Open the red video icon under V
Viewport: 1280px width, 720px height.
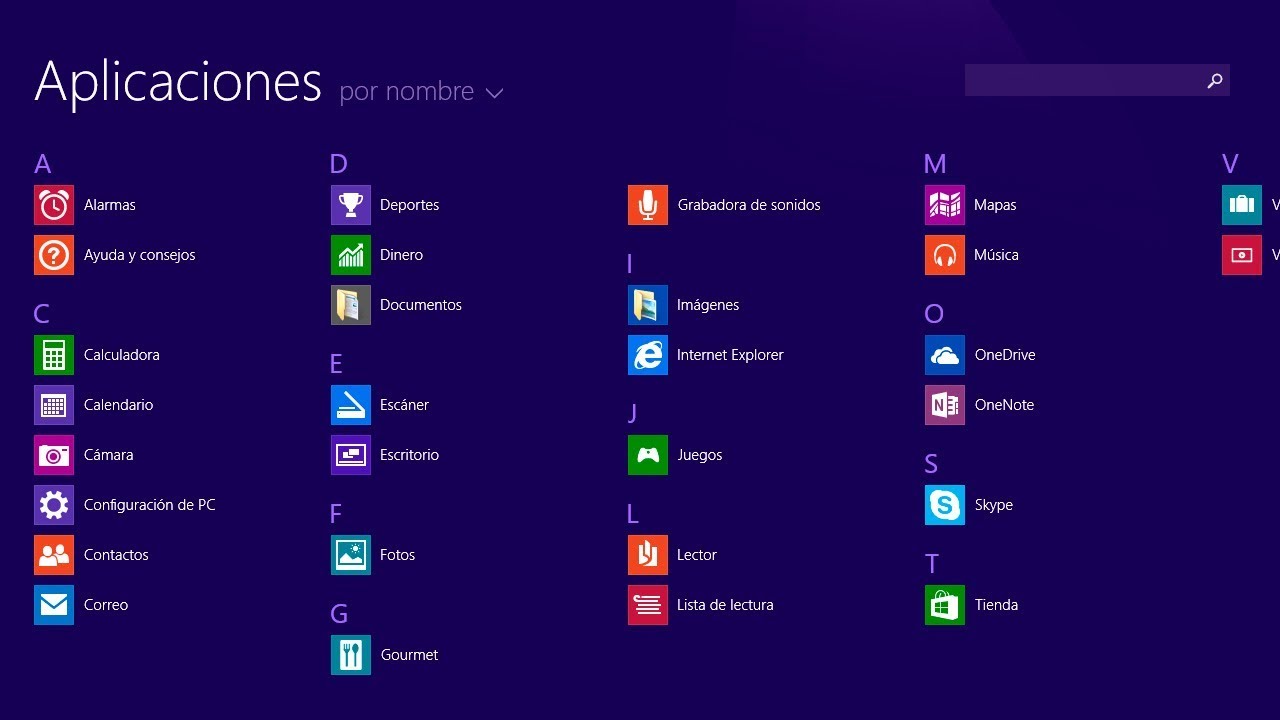1242,255
